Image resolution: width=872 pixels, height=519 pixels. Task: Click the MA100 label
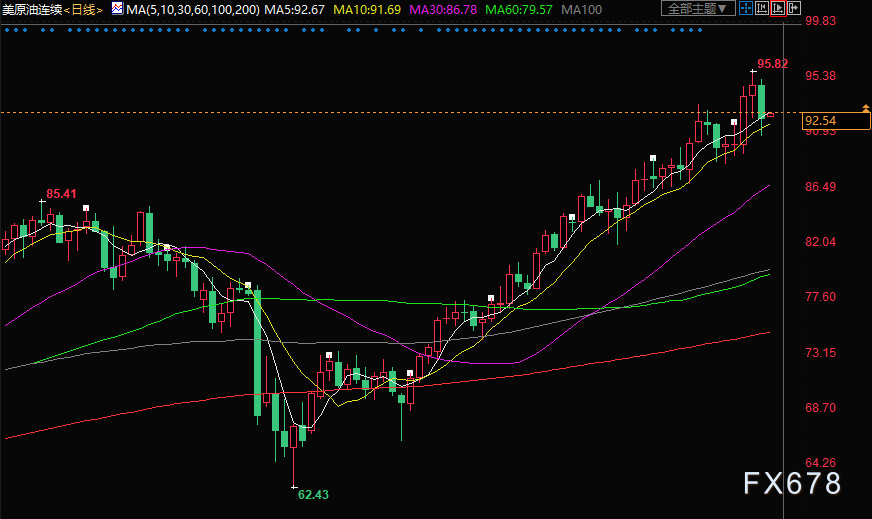tap(581, 9)
